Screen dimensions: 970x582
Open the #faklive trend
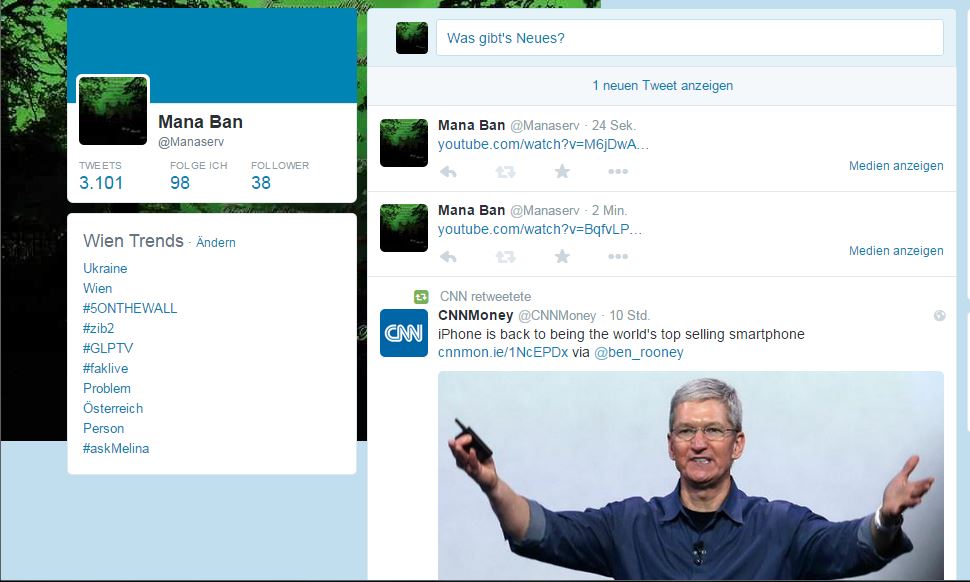click(x=106, y=368)
